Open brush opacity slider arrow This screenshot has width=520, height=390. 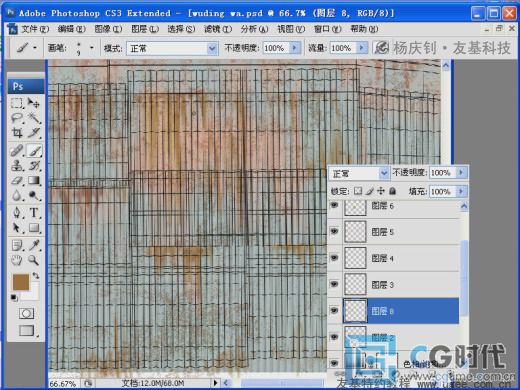pyautogui.click(x=295, y=48)
